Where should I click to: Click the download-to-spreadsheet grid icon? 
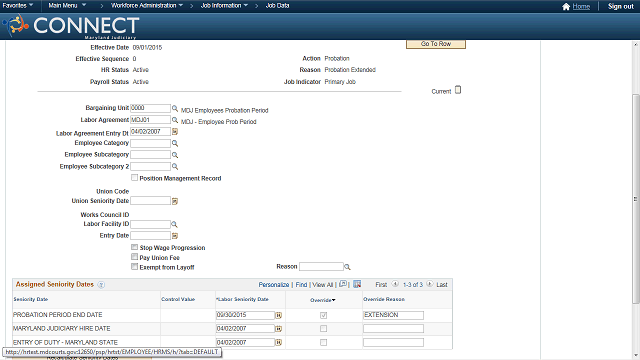click(x=357, y=284)
